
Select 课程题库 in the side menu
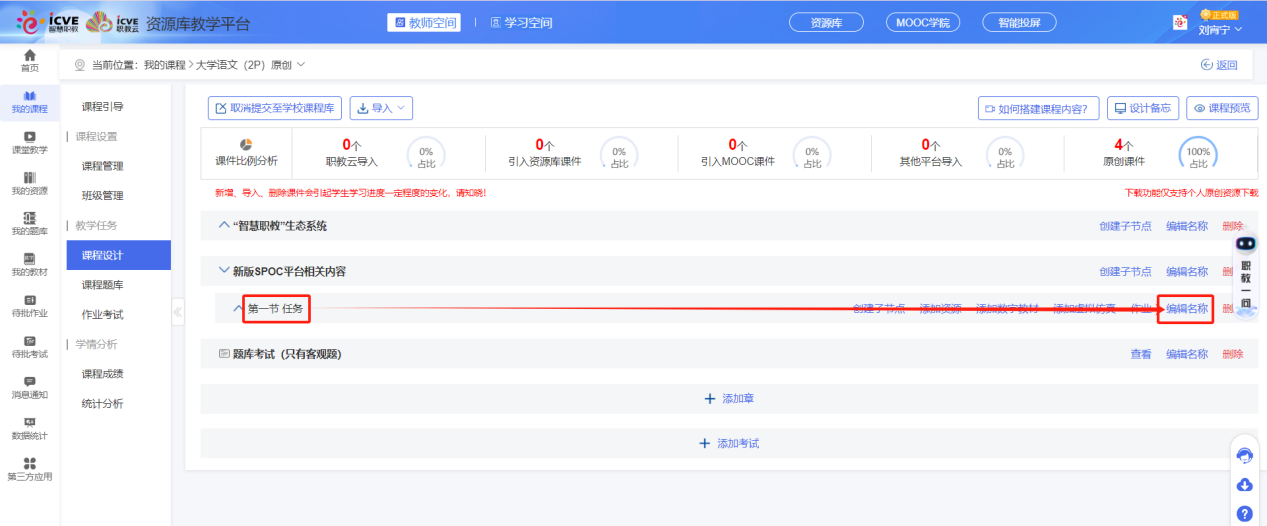103,285
